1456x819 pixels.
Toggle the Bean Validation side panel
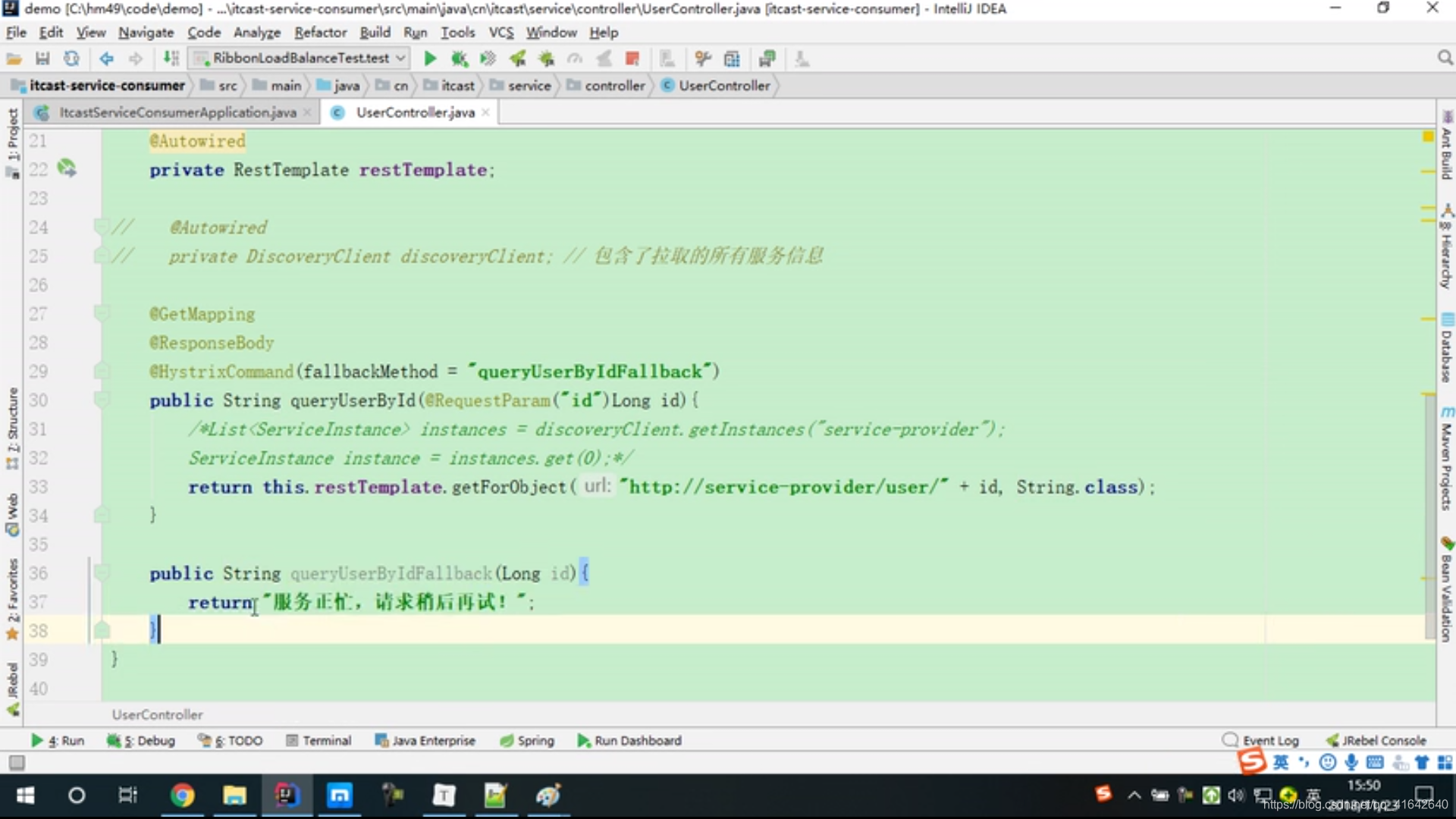(1447, 590)
